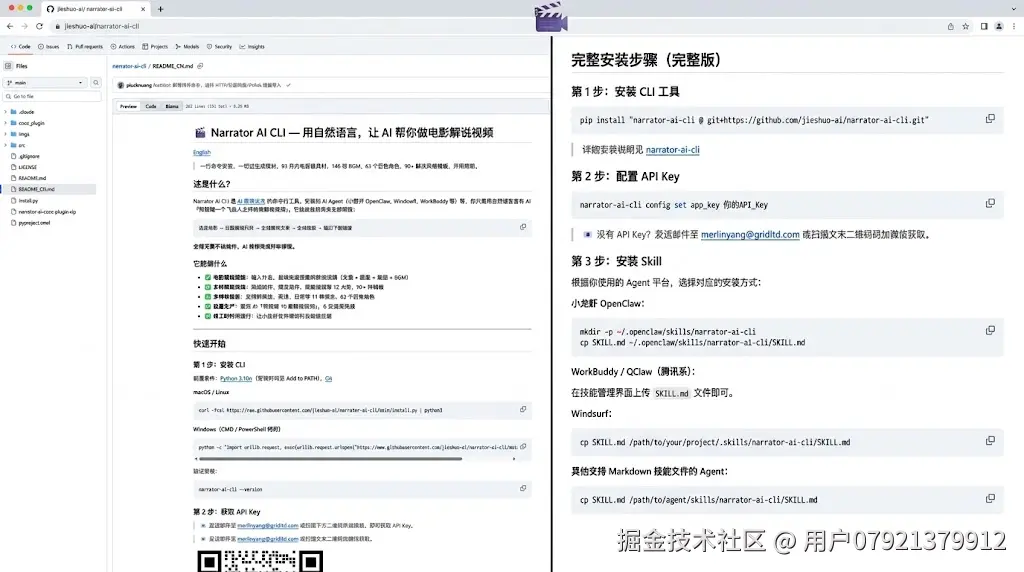Viewport: 1024px width, 572px height.
Task: Open the Code repository tab
Action: [20, 47]
